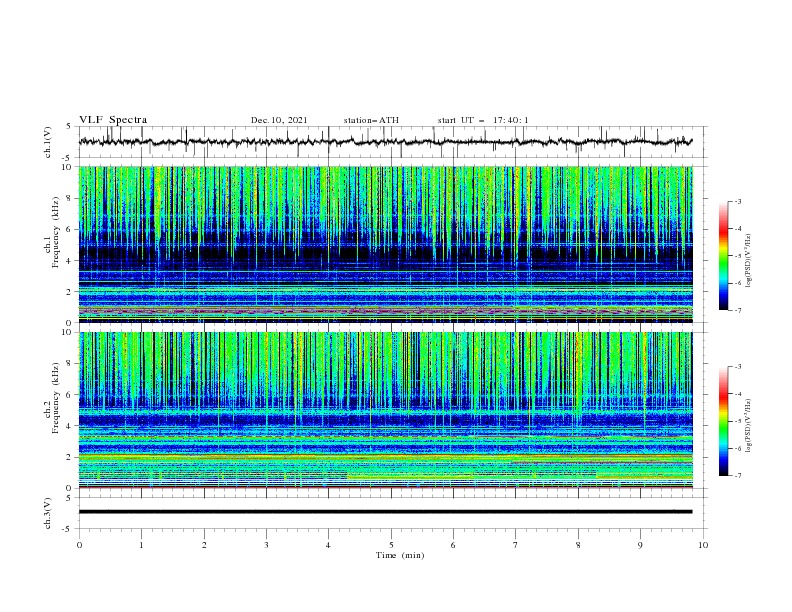The image size is (792, 612).
Task: Click inside the ch.1 spectrogram panel
Action: [385, 244]
